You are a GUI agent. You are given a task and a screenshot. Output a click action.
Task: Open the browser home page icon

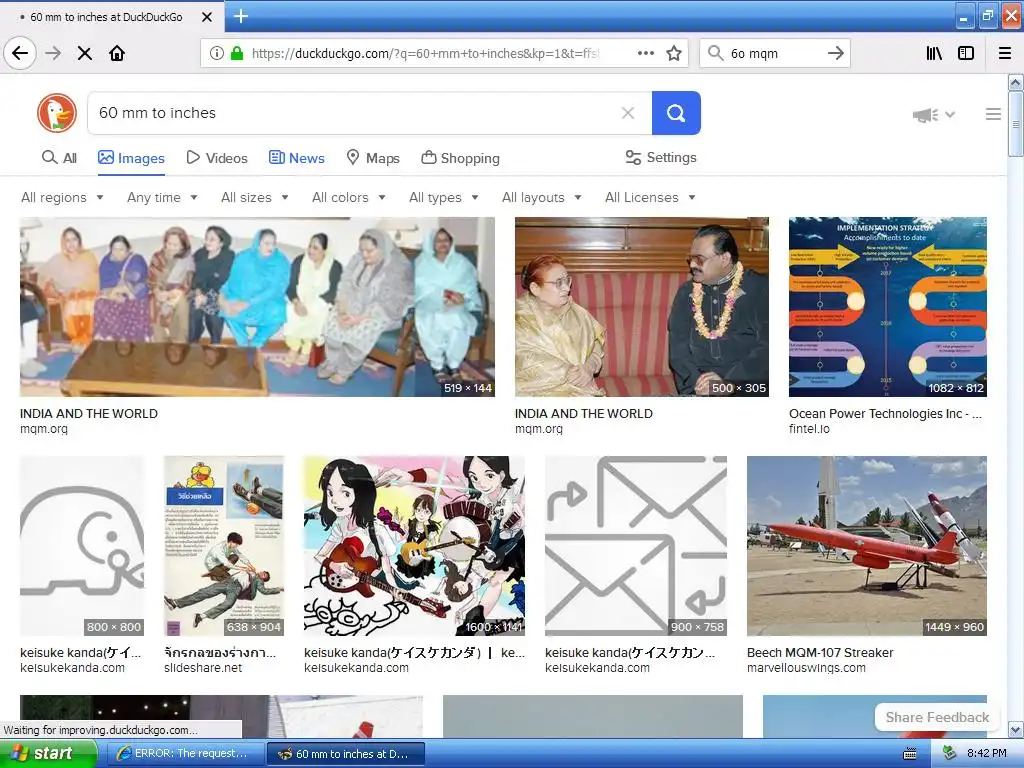(117, 54)
